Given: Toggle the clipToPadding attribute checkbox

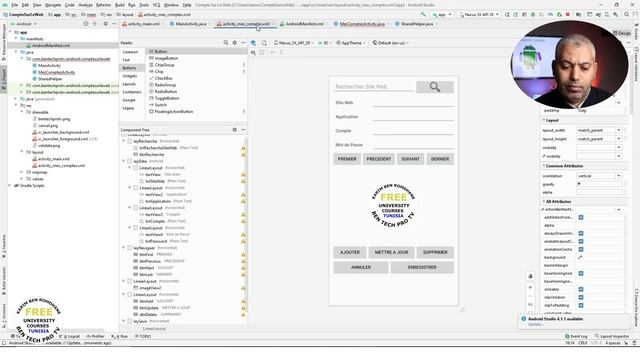Looking at the screenshot, I should 581,305.
